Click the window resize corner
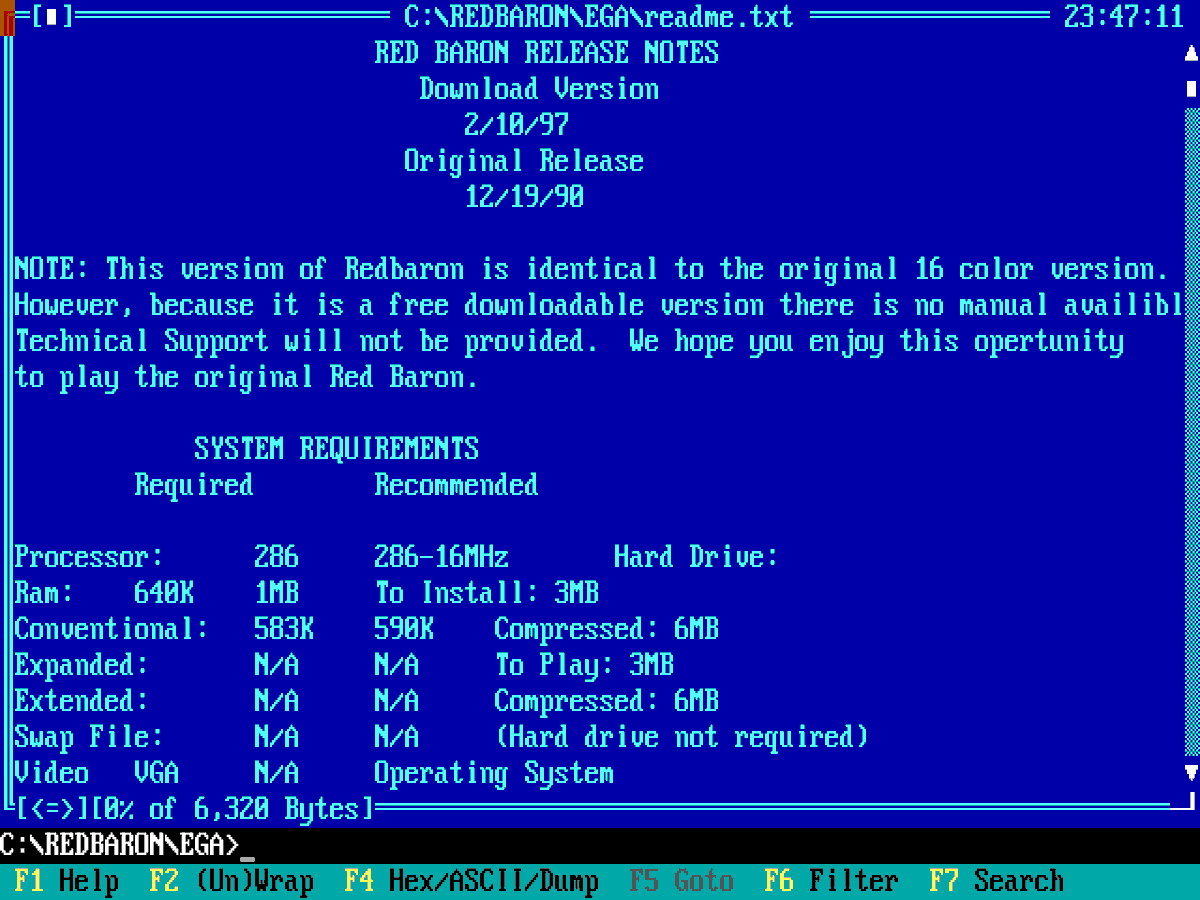This screenshot has height=900, width=1200. click(x=1184, y=802)
